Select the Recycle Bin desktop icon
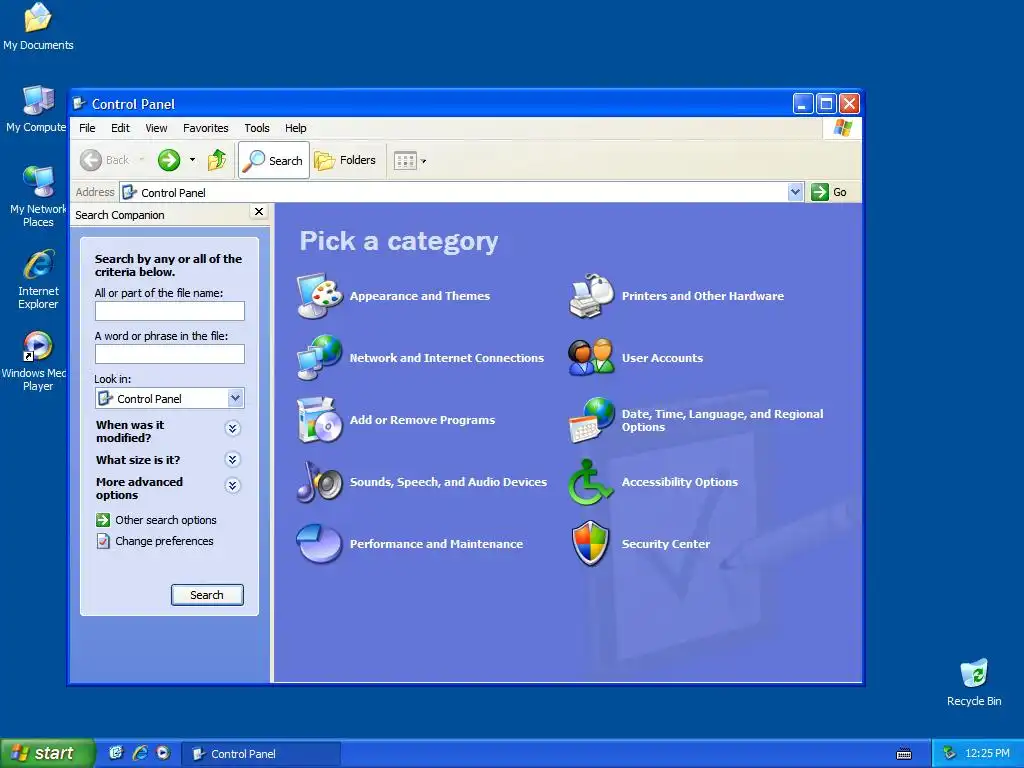Viewport: 1024px width, 768px height. pos(974,682)
